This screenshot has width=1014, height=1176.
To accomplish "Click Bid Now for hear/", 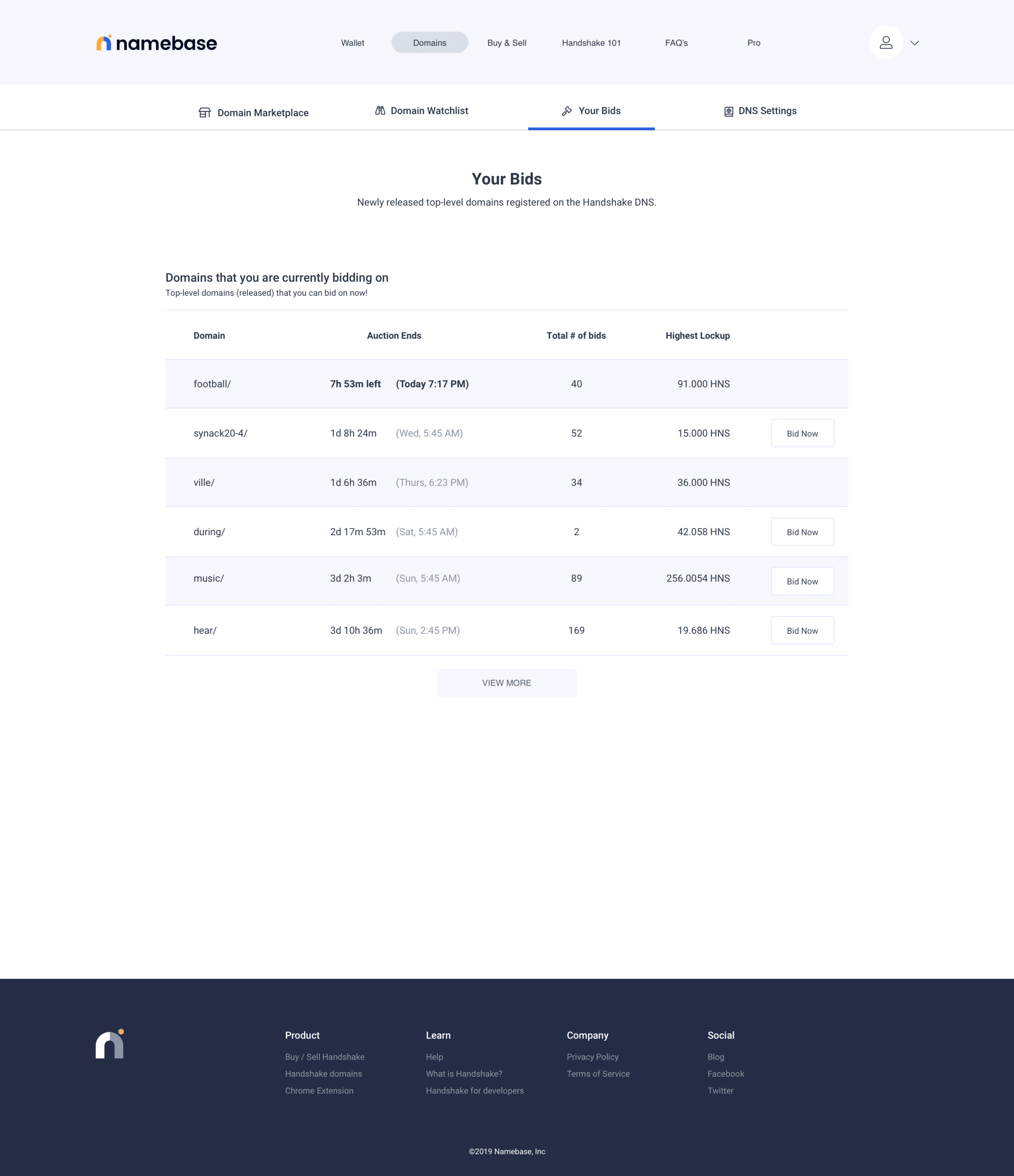I will pos(802,631).
